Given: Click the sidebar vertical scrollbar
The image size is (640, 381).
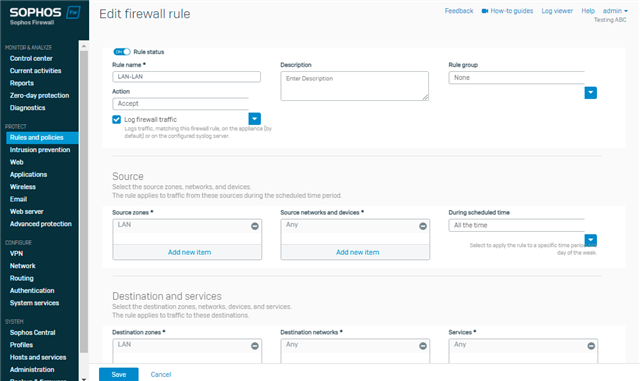Looking at the screenshot, I should pos(84,201).
